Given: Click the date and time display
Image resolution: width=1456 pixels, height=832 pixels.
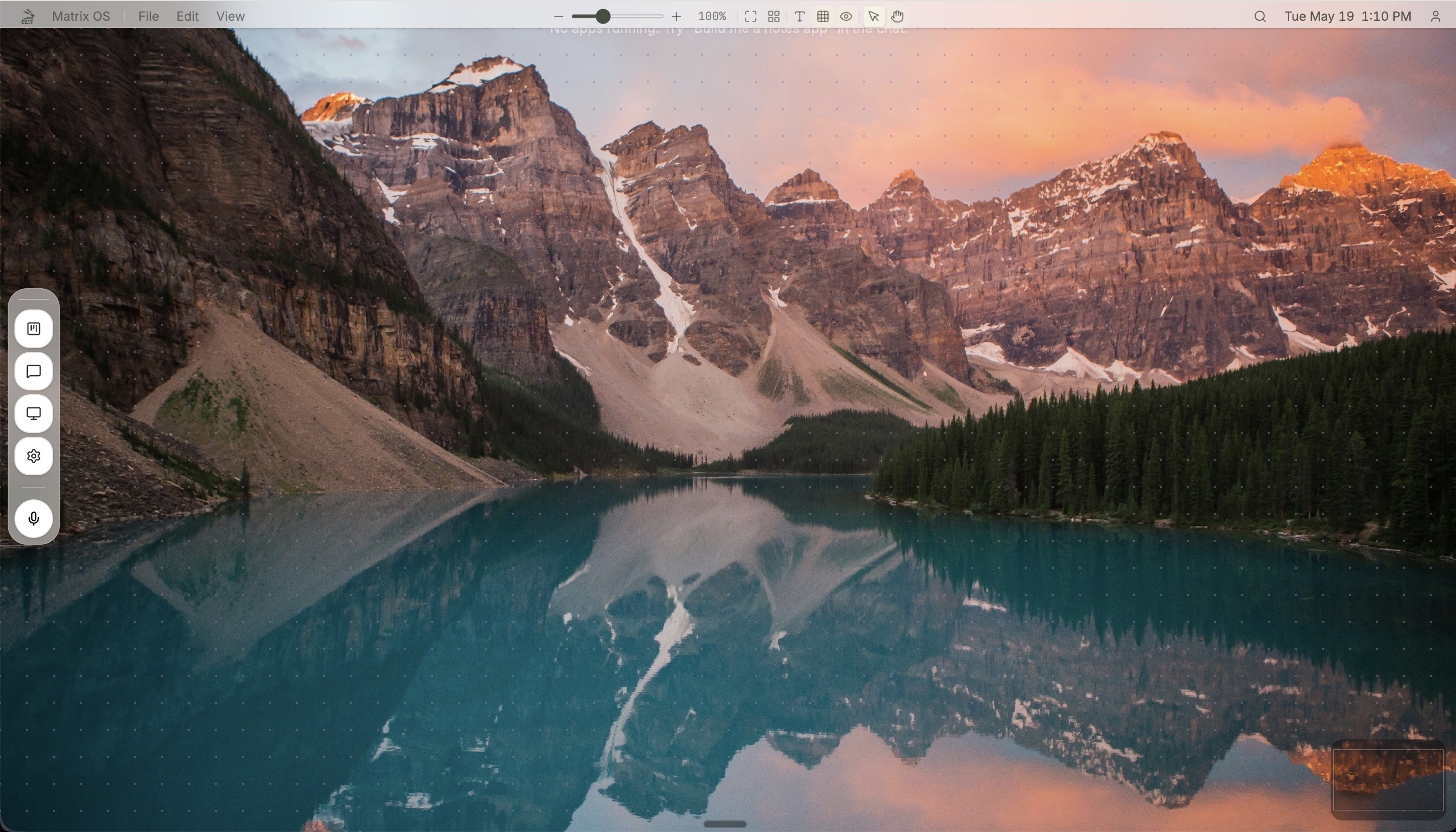Looking at the screenshot, I should (x=1348, y=16).
